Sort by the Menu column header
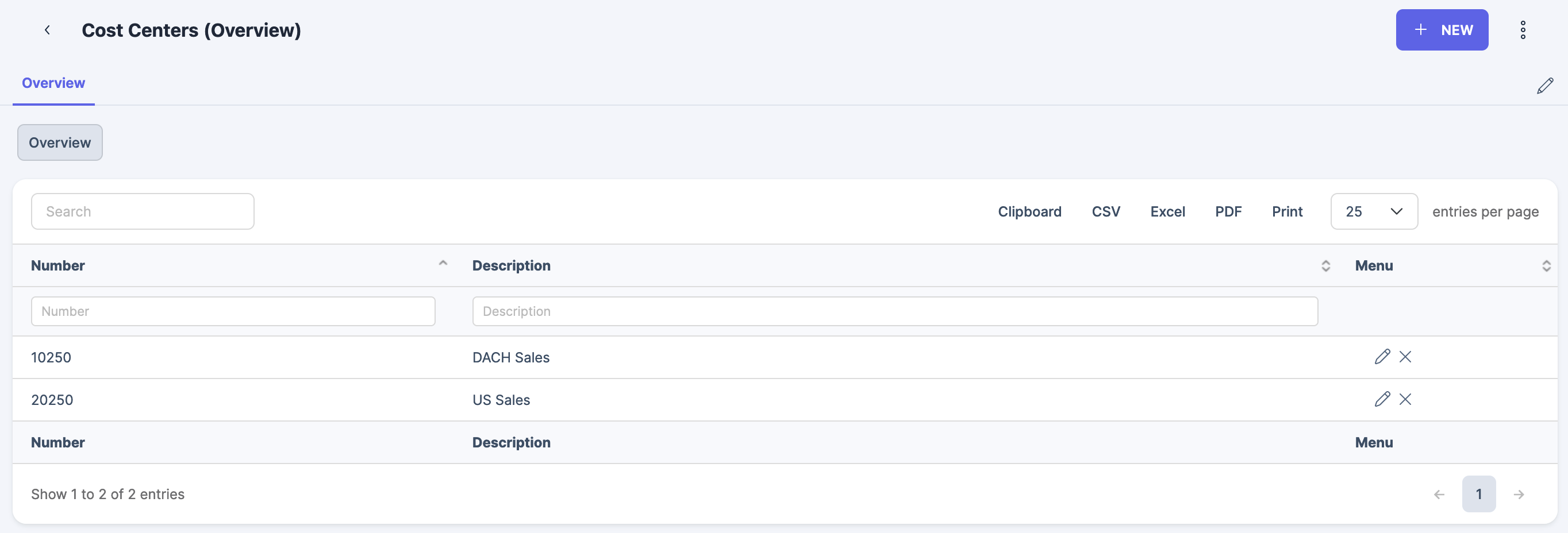The height and width of the screenshot is (533, 1568). [1373, 265]
